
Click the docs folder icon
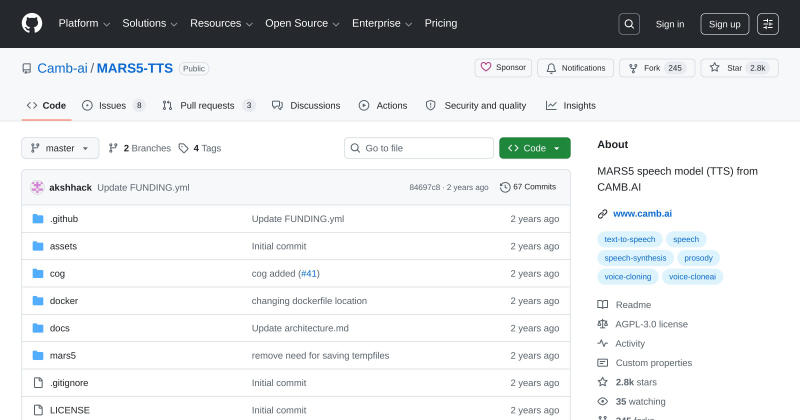pos(38,328)
